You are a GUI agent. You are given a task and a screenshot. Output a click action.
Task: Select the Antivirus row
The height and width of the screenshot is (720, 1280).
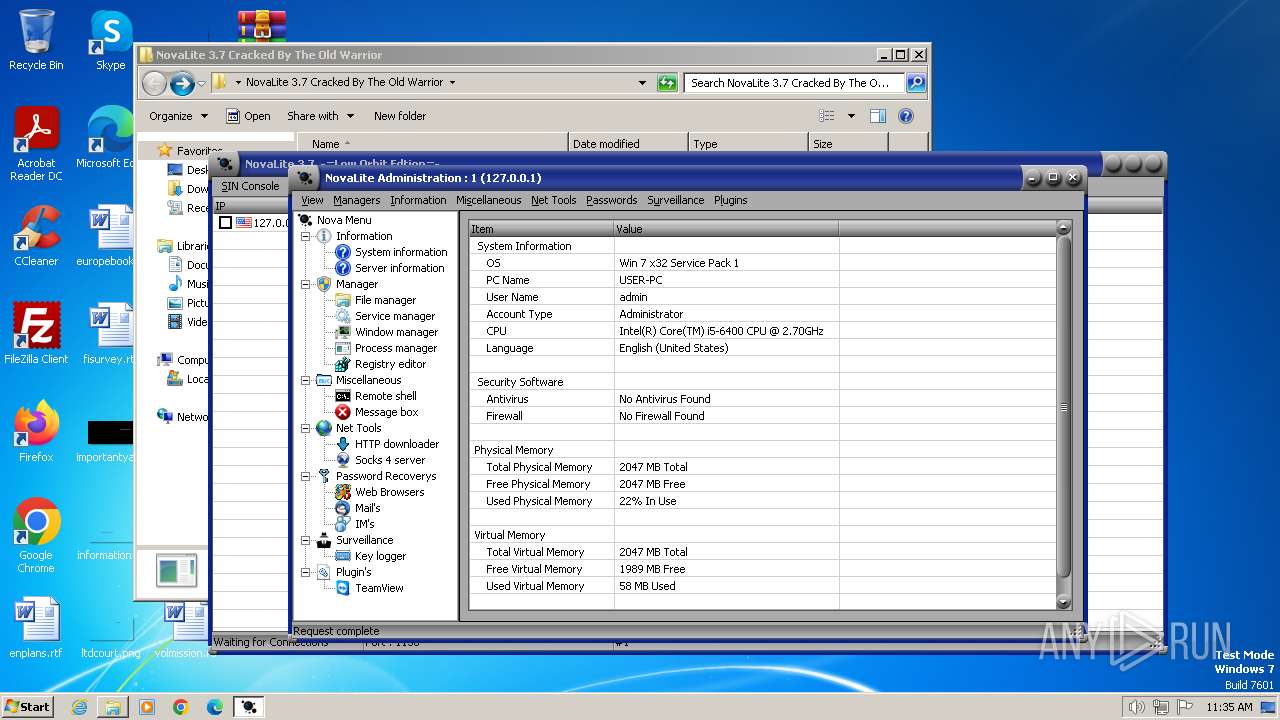coord(762,399)
